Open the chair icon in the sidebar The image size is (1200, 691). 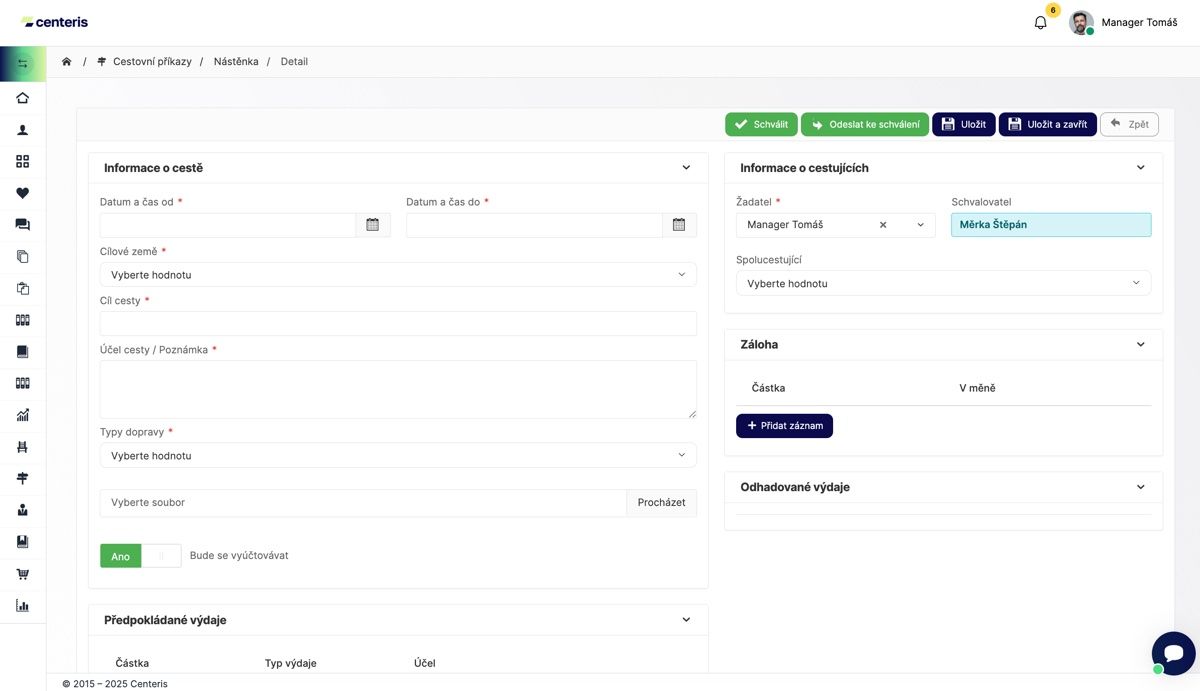(22, 447)
